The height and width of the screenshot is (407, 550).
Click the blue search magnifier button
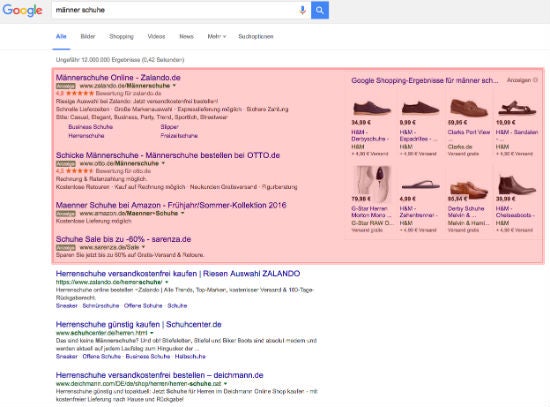320,10
